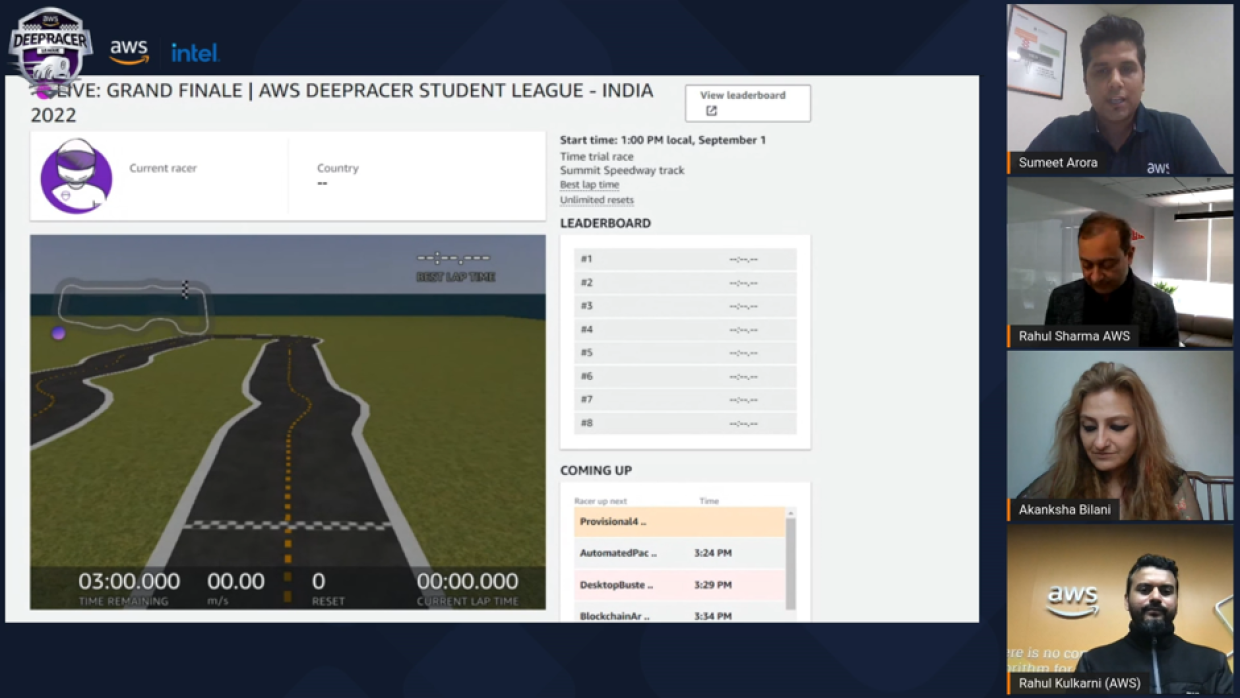Image resolution: width=1240 pixels, height=698 pixels.
Task: Click the external link icon under View leaderboard
Action: 711,111
